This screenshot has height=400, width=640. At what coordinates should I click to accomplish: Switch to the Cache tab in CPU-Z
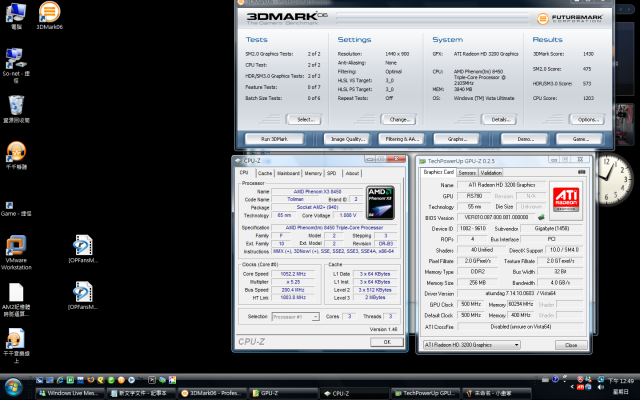(265, 173)
